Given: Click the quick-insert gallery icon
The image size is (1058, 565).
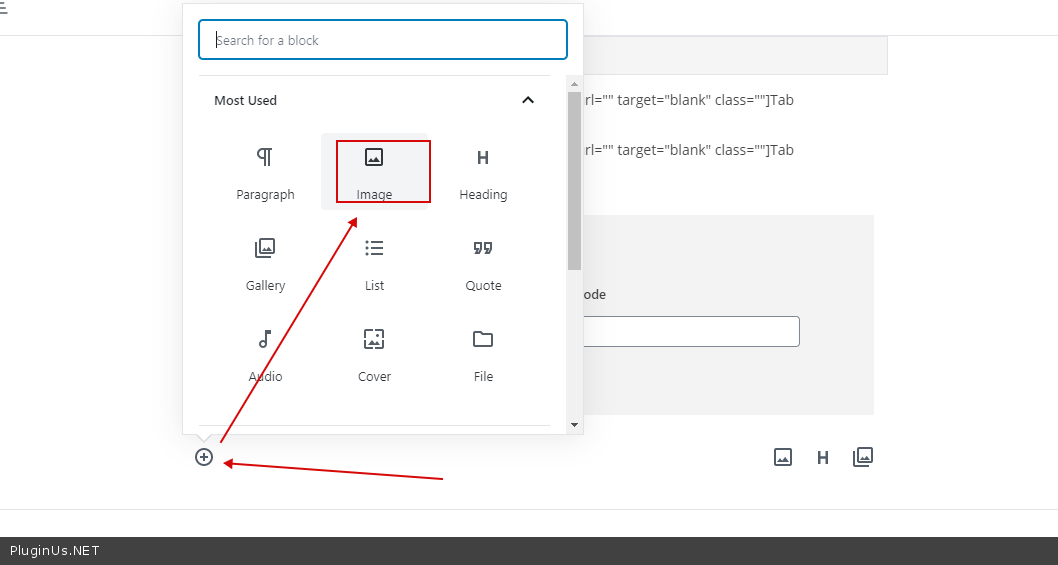Looking at the screenshot, I should tap(863, 457).
